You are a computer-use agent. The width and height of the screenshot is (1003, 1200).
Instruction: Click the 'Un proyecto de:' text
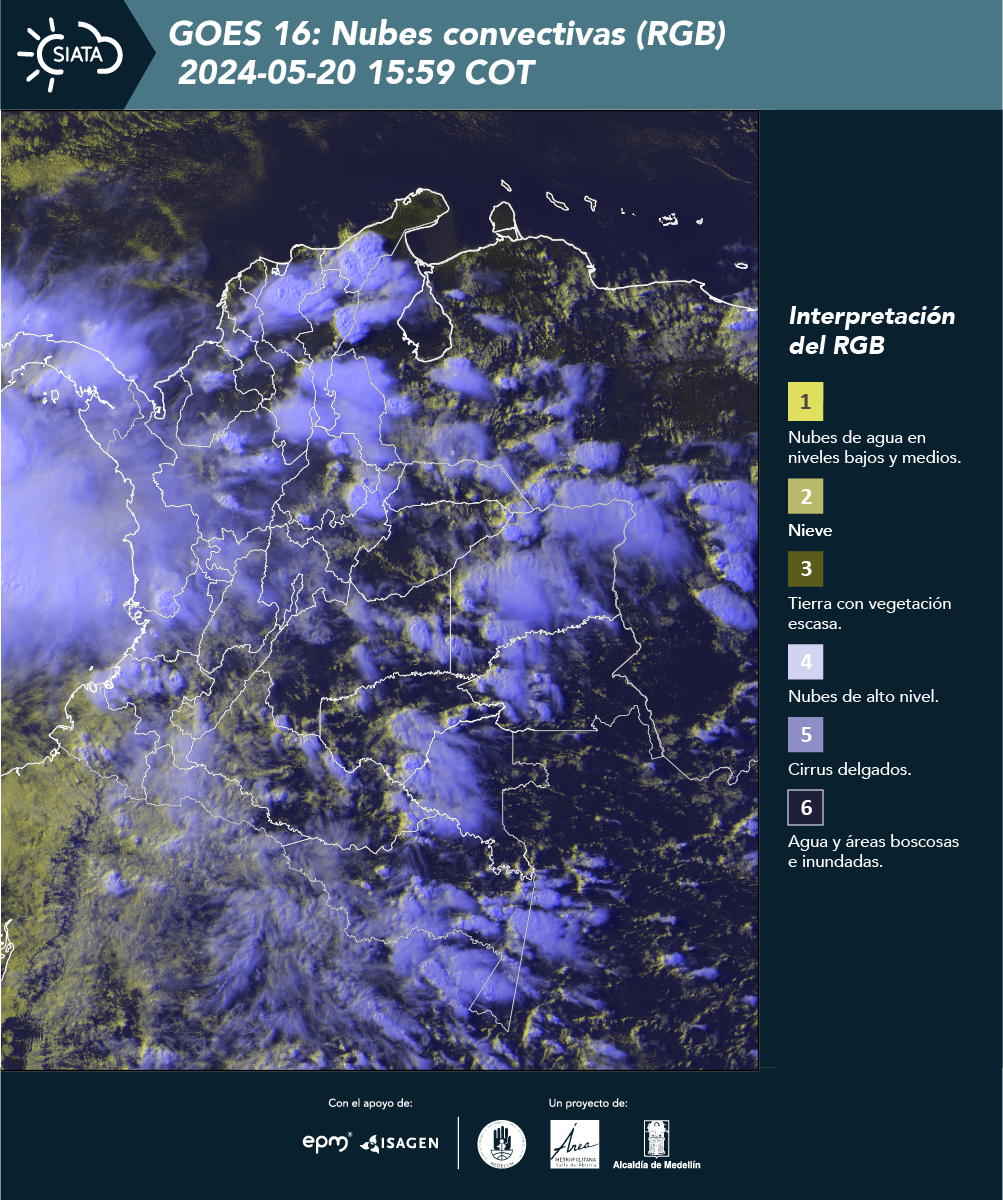pos(588,1103)
